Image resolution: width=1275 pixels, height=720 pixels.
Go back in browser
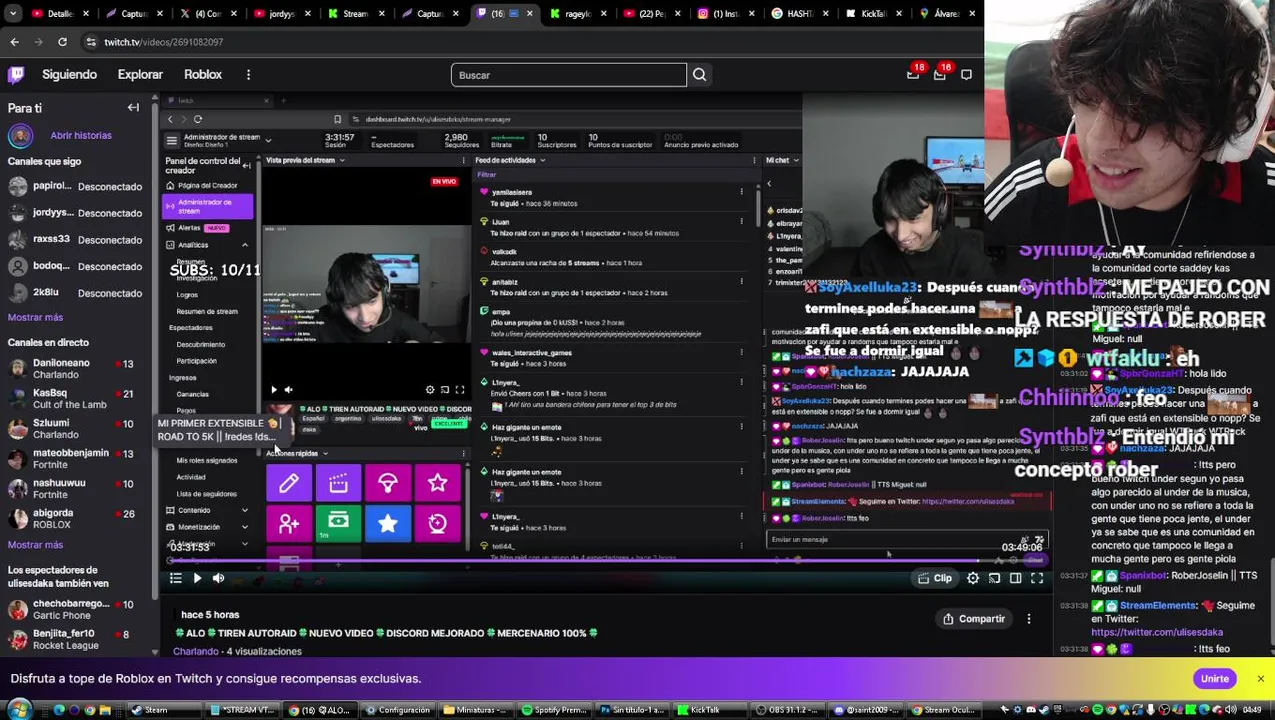pyautogui.click(x=14, y=42)
